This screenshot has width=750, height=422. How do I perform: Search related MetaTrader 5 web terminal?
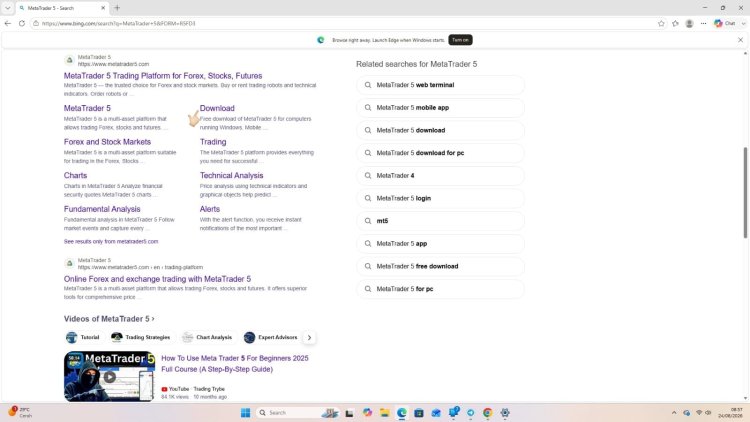440,85
